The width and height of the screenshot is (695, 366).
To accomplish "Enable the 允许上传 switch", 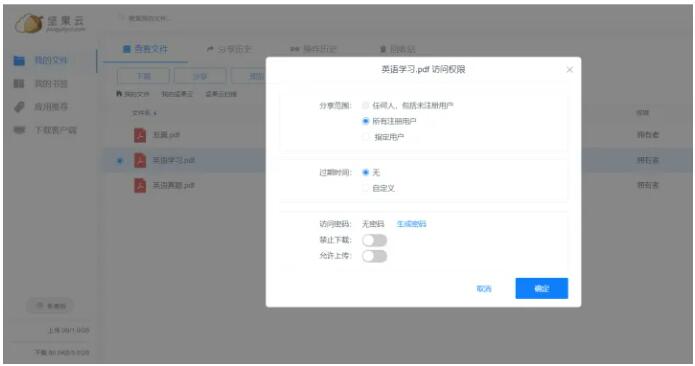I will pos(375,256).
